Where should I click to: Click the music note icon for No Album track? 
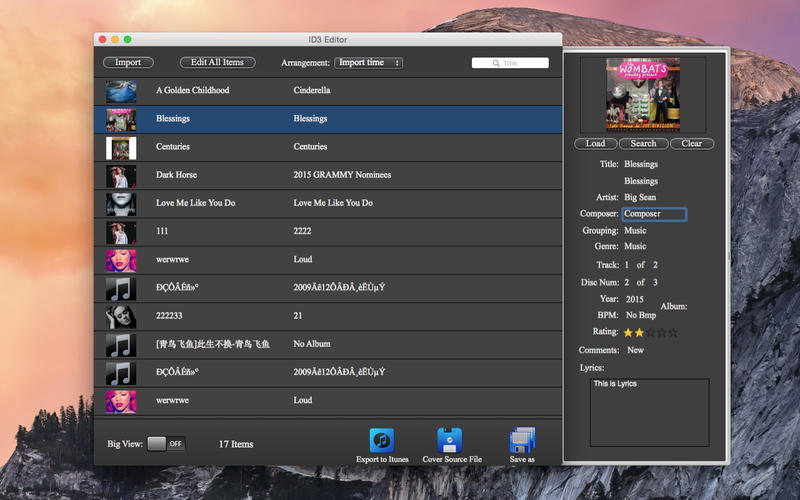click(121, 344)
